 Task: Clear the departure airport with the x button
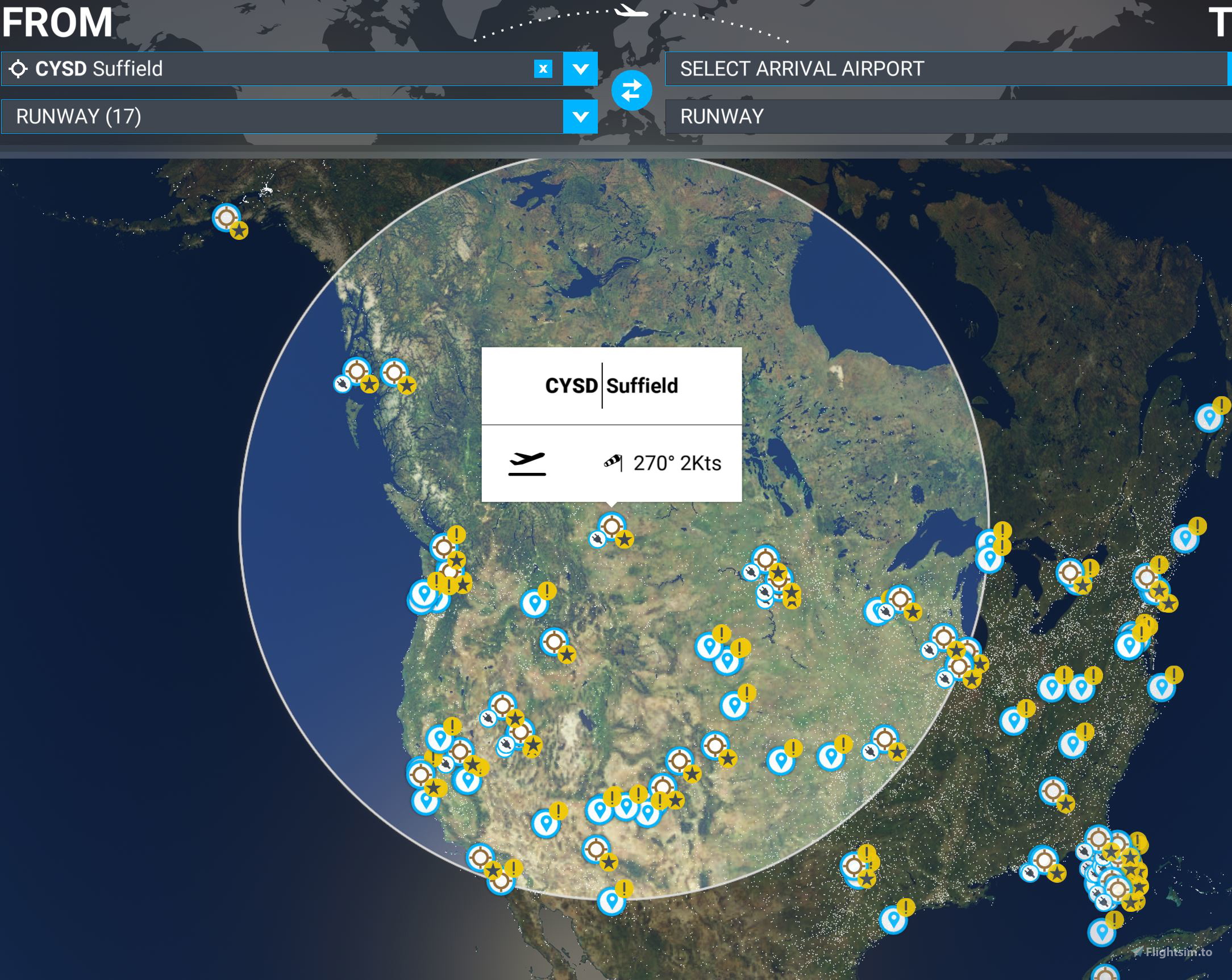543,69
